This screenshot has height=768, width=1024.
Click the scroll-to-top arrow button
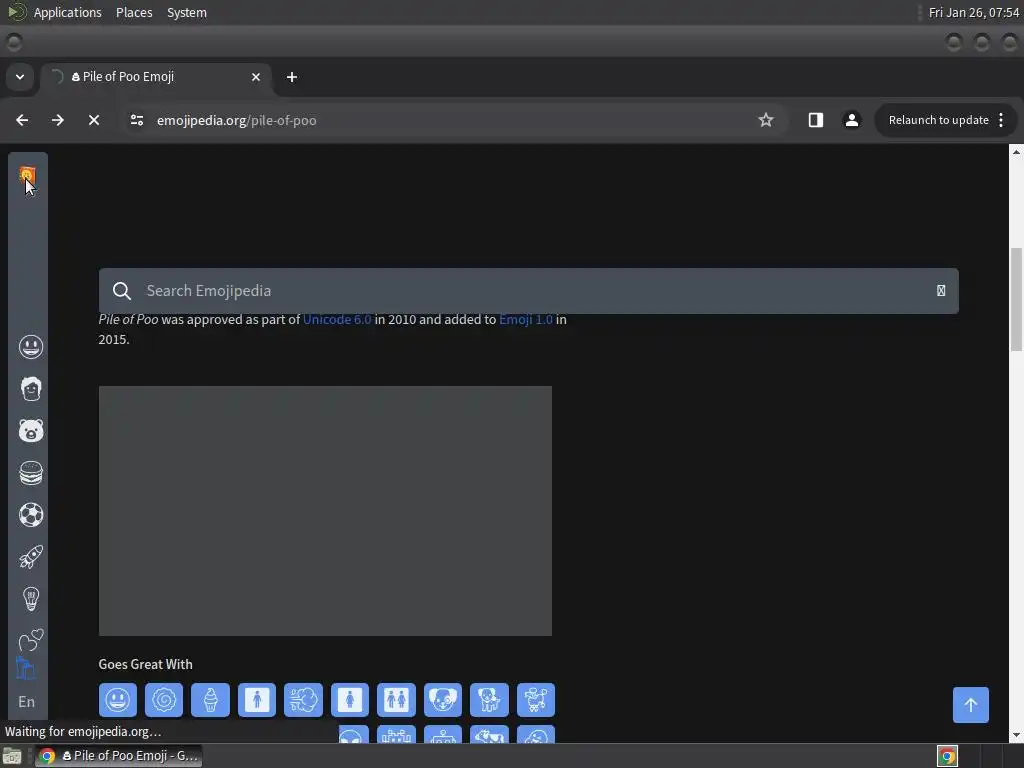[970, 705]
